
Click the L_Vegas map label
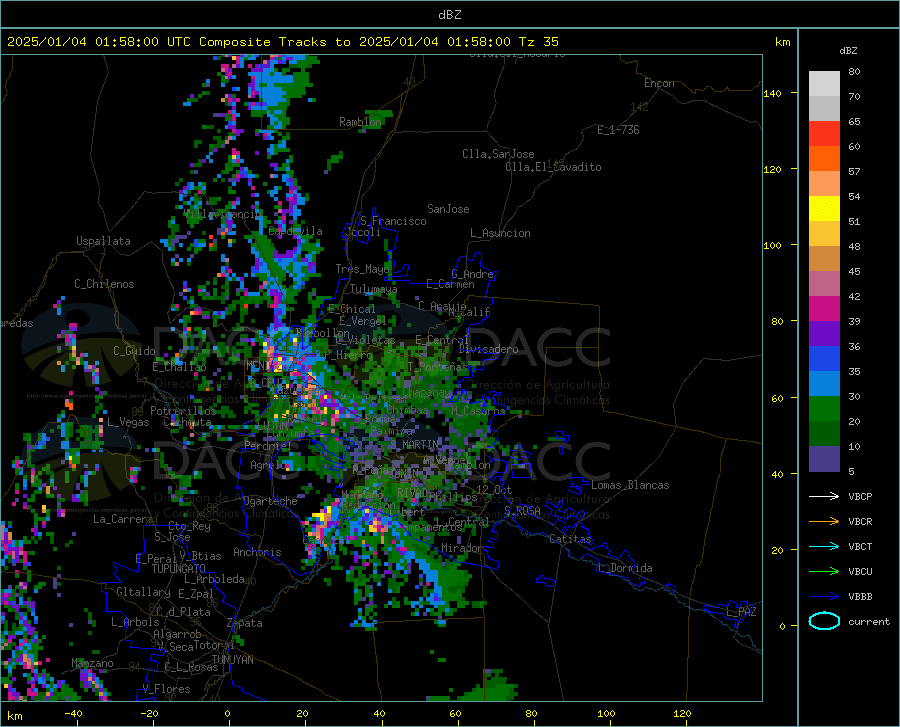click(128, 422)
